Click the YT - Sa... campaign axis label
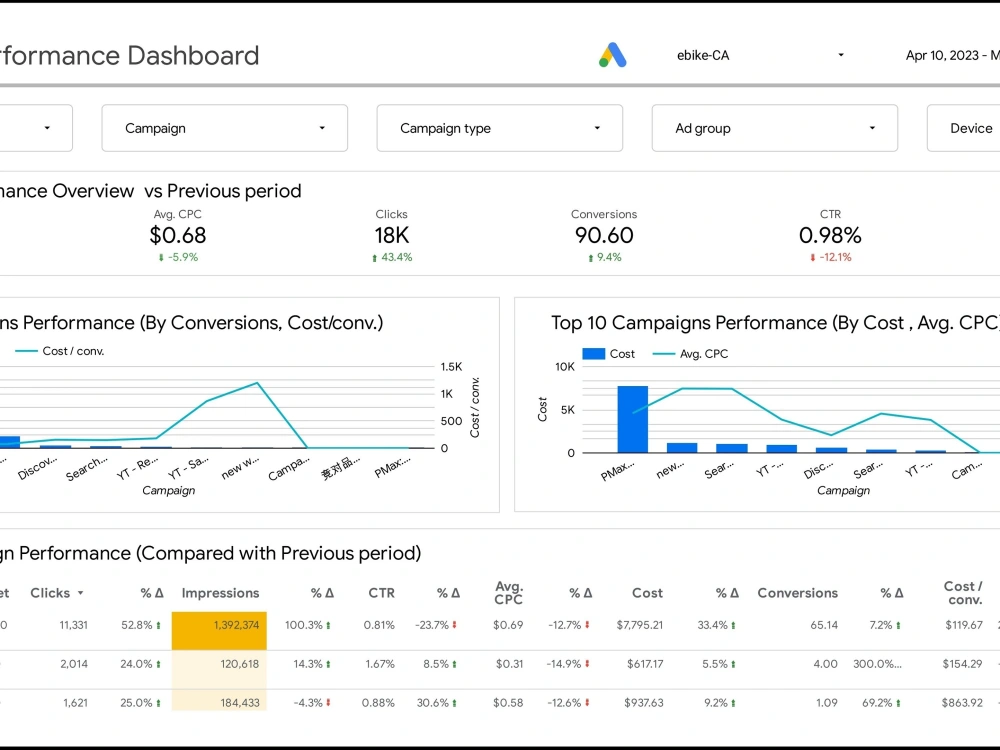 click(188, 468)
